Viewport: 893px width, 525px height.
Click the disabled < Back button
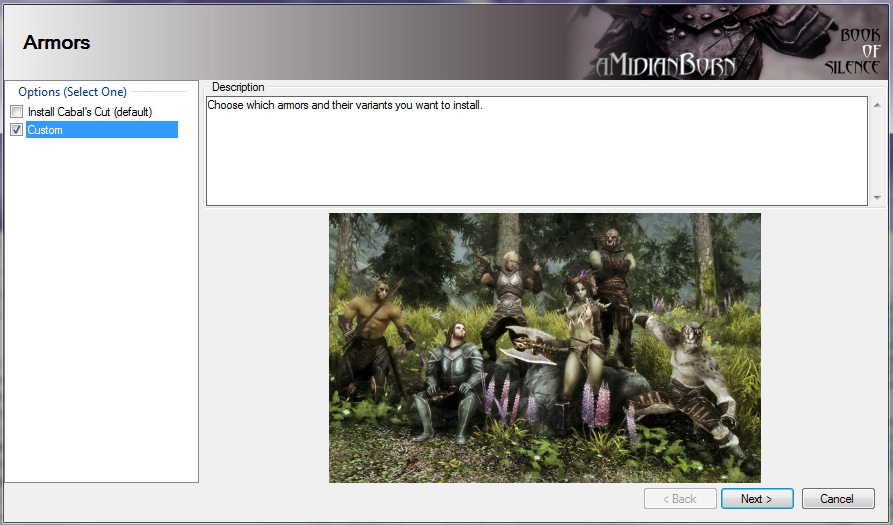pos(680,499)
